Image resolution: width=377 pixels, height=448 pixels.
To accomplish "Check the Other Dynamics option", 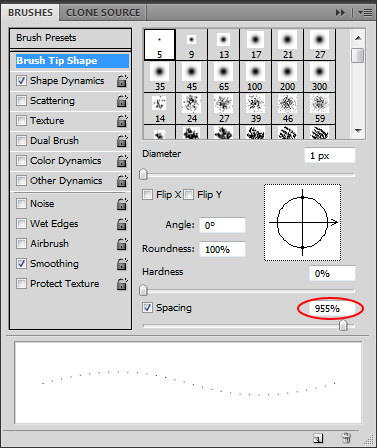I will [x=21, y=181].
